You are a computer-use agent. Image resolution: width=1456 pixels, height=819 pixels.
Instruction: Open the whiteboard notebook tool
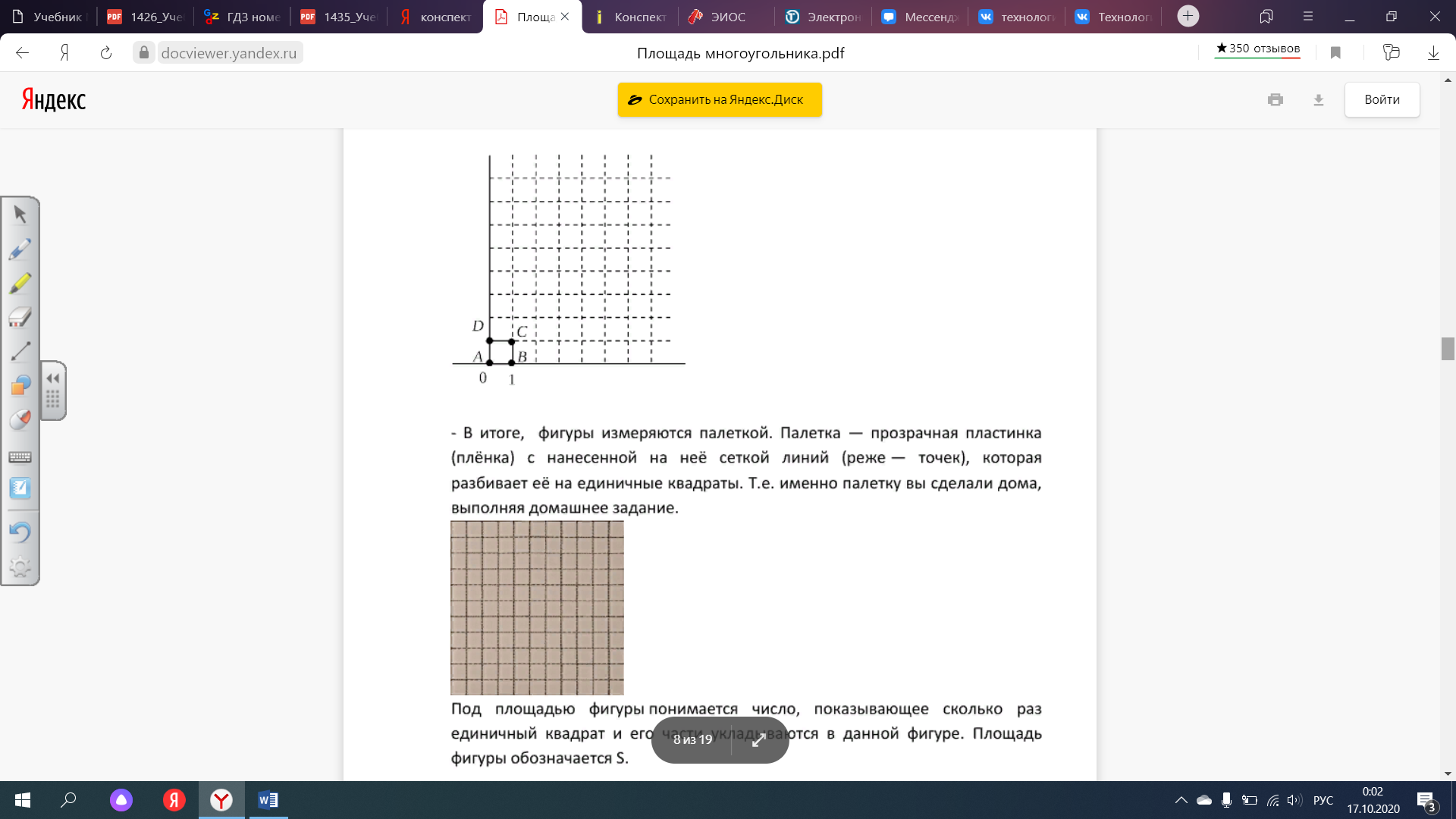tap(20, 488)
